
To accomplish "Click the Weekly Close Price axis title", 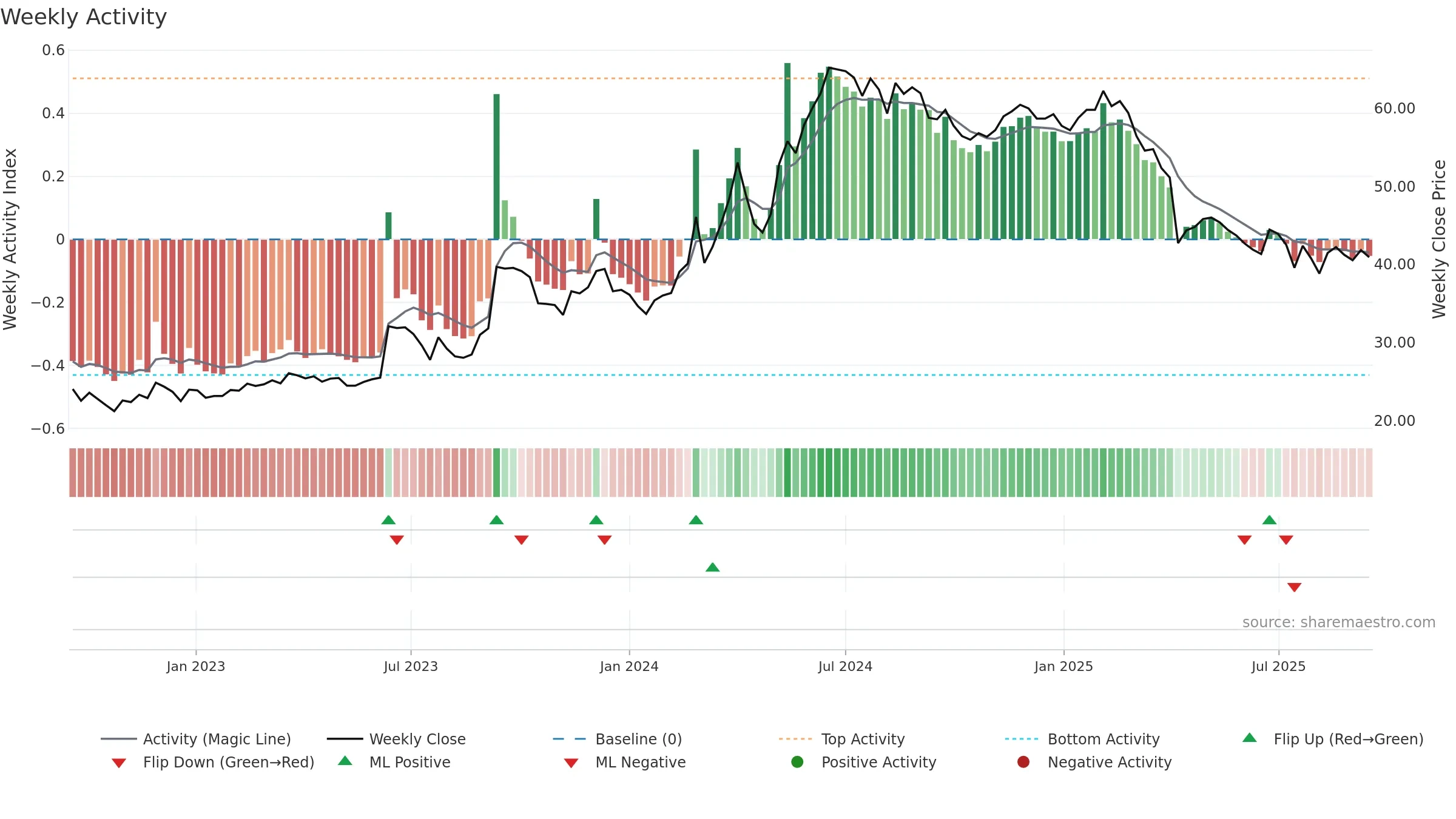I will [1439, 239].
